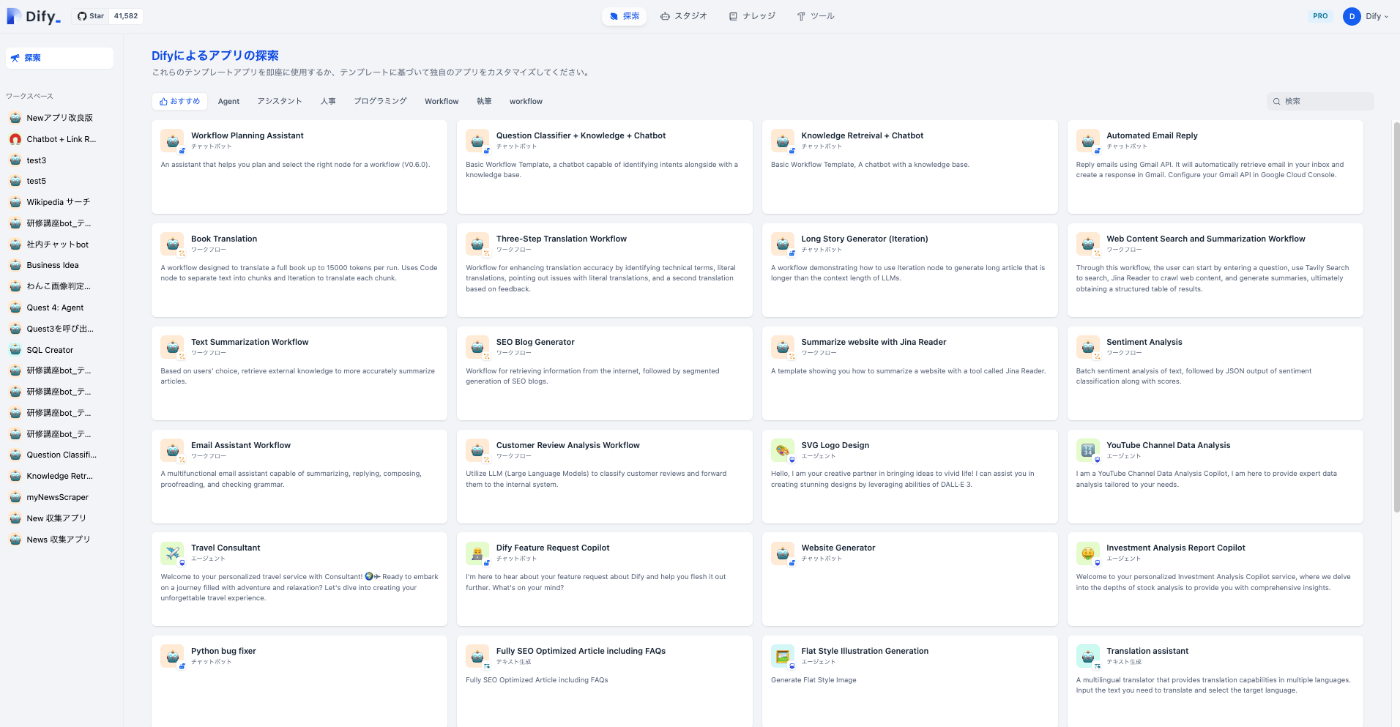This screenshot has height=727, width=1400.
Task: Filter apps by 執筆 category
Action: [484, 101]
